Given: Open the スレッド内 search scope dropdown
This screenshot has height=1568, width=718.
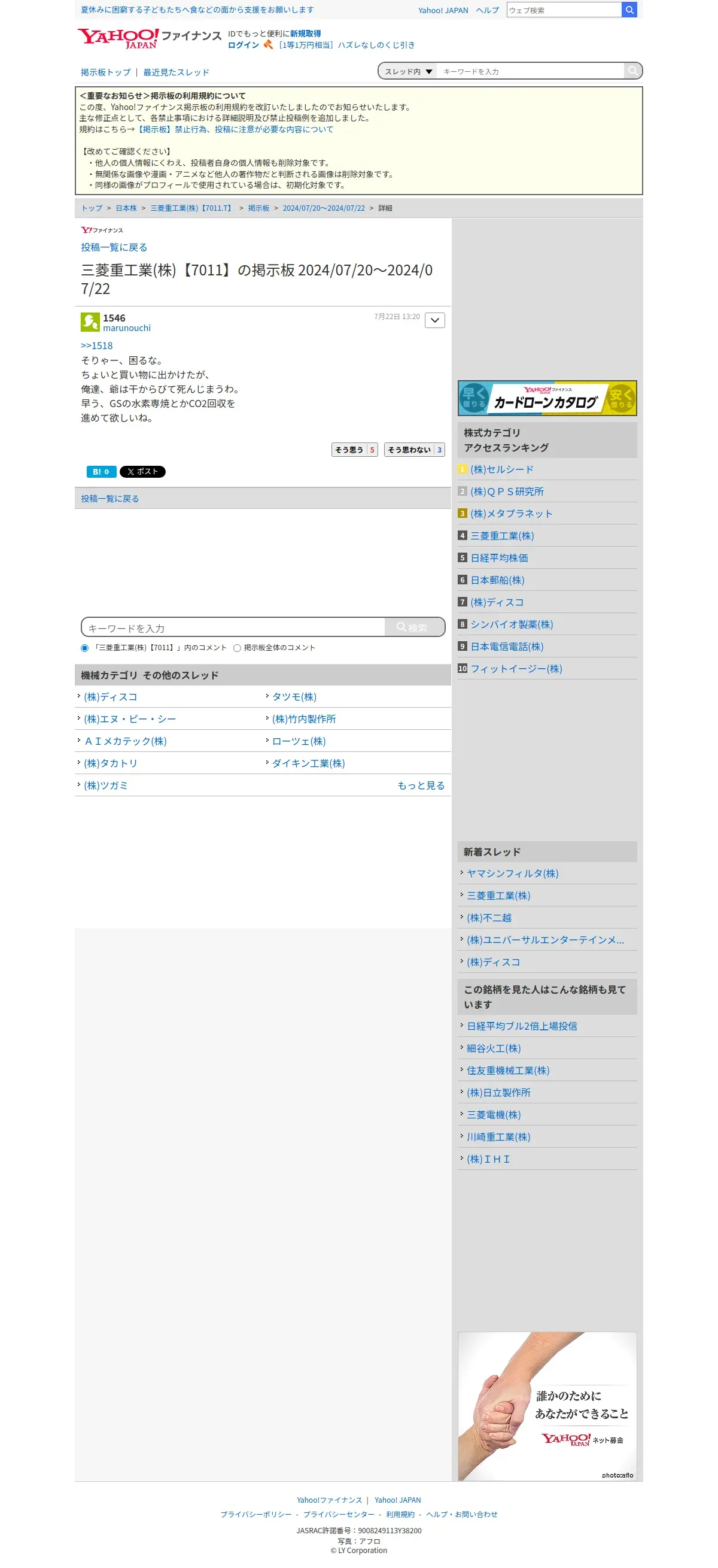Looking at the screenshot, I should 407,71.
